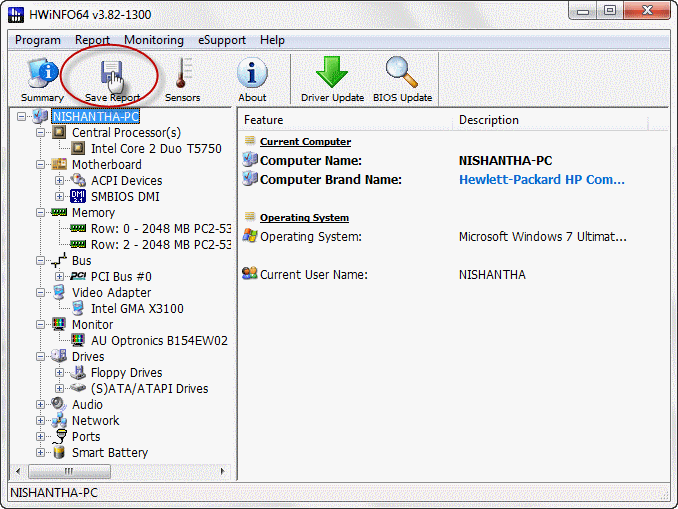Select the Ports tree label
This screenshot has width=678, height=509.
86,436
